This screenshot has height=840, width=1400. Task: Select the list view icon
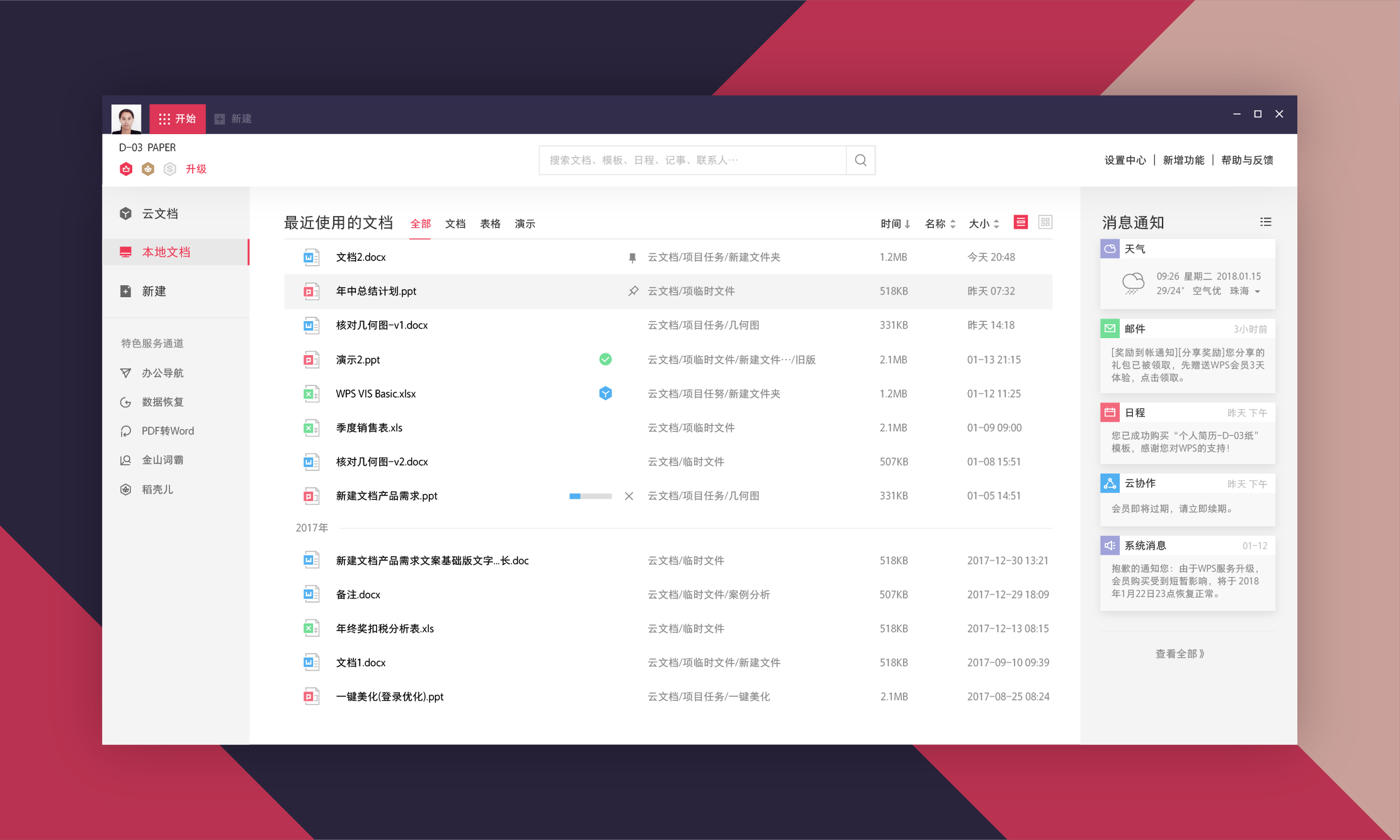click(x=1020, y=222)
